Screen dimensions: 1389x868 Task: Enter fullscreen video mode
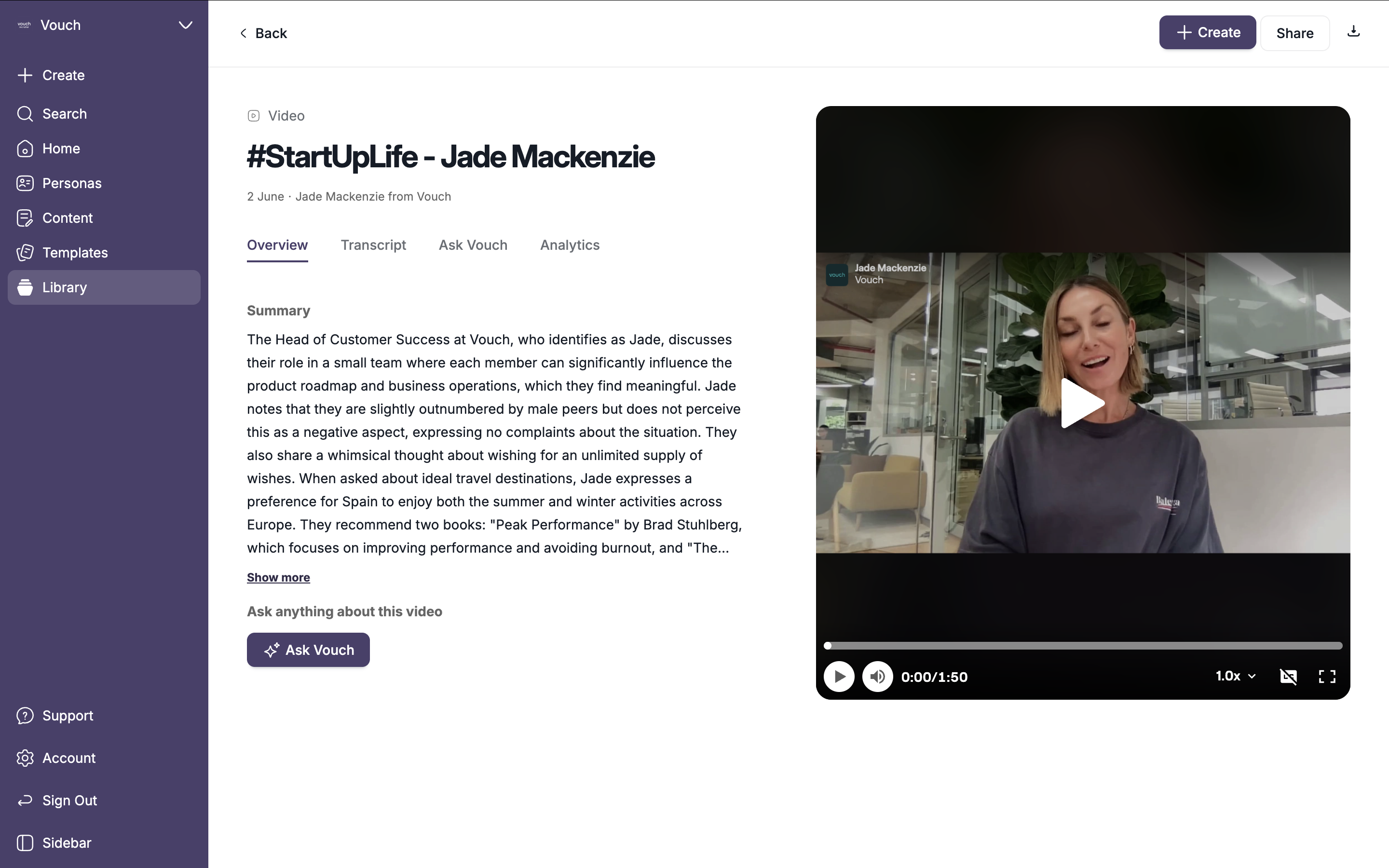[1327, 676]
